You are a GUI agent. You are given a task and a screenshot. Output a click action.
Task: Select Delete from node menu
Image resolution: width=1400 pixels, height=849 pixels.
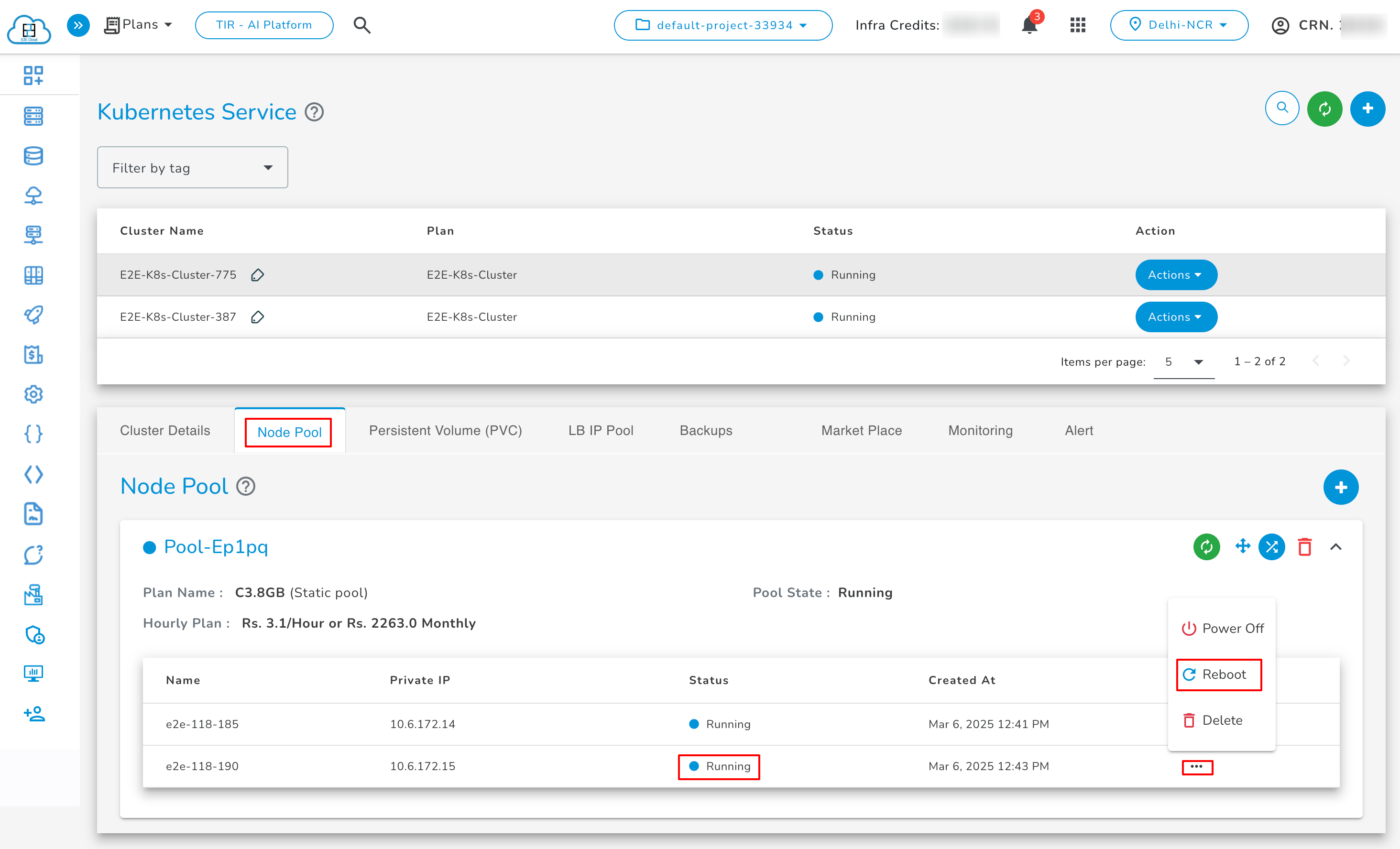1222,721
